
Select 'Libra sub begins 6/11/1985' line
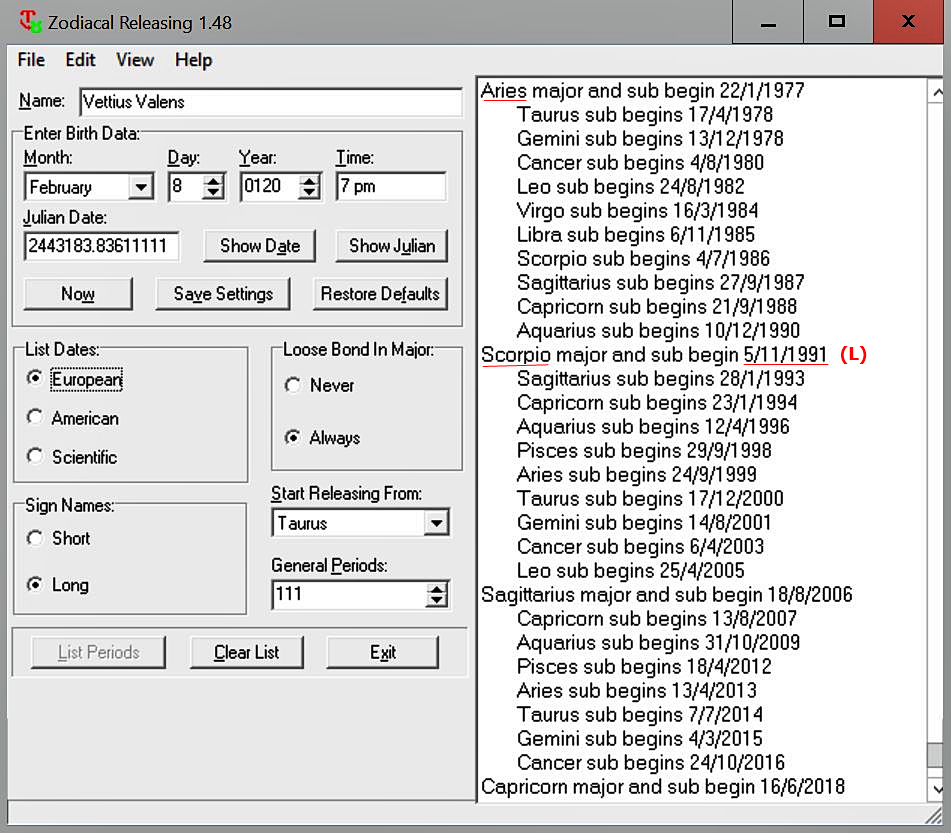pos(636,235)
